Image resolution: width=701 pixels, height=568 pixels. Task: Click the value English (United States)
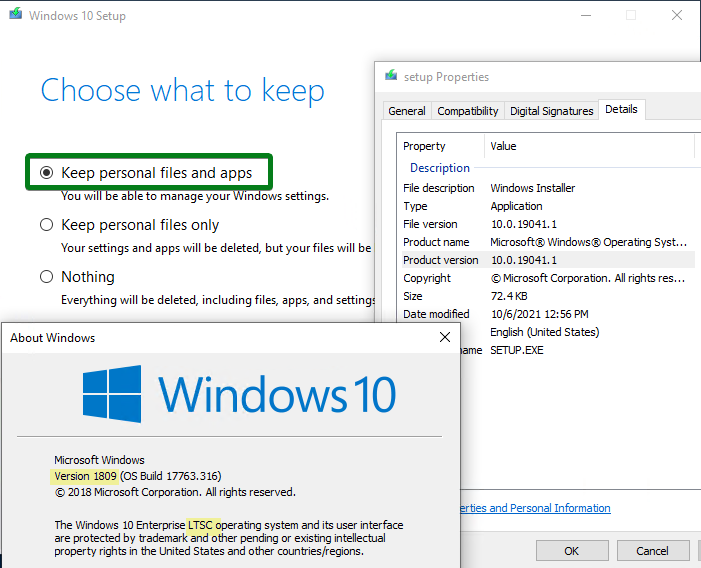[545, 332]
